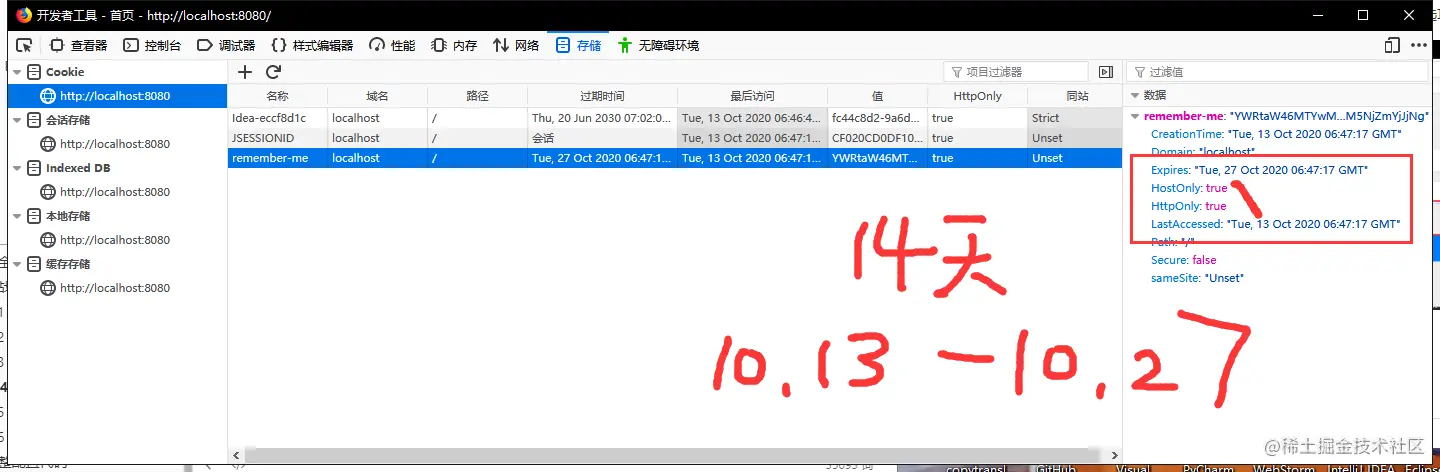Sort by the 域名 column header
The width and height of the screenshot is (1440, 472).
[x=377, y=96]
